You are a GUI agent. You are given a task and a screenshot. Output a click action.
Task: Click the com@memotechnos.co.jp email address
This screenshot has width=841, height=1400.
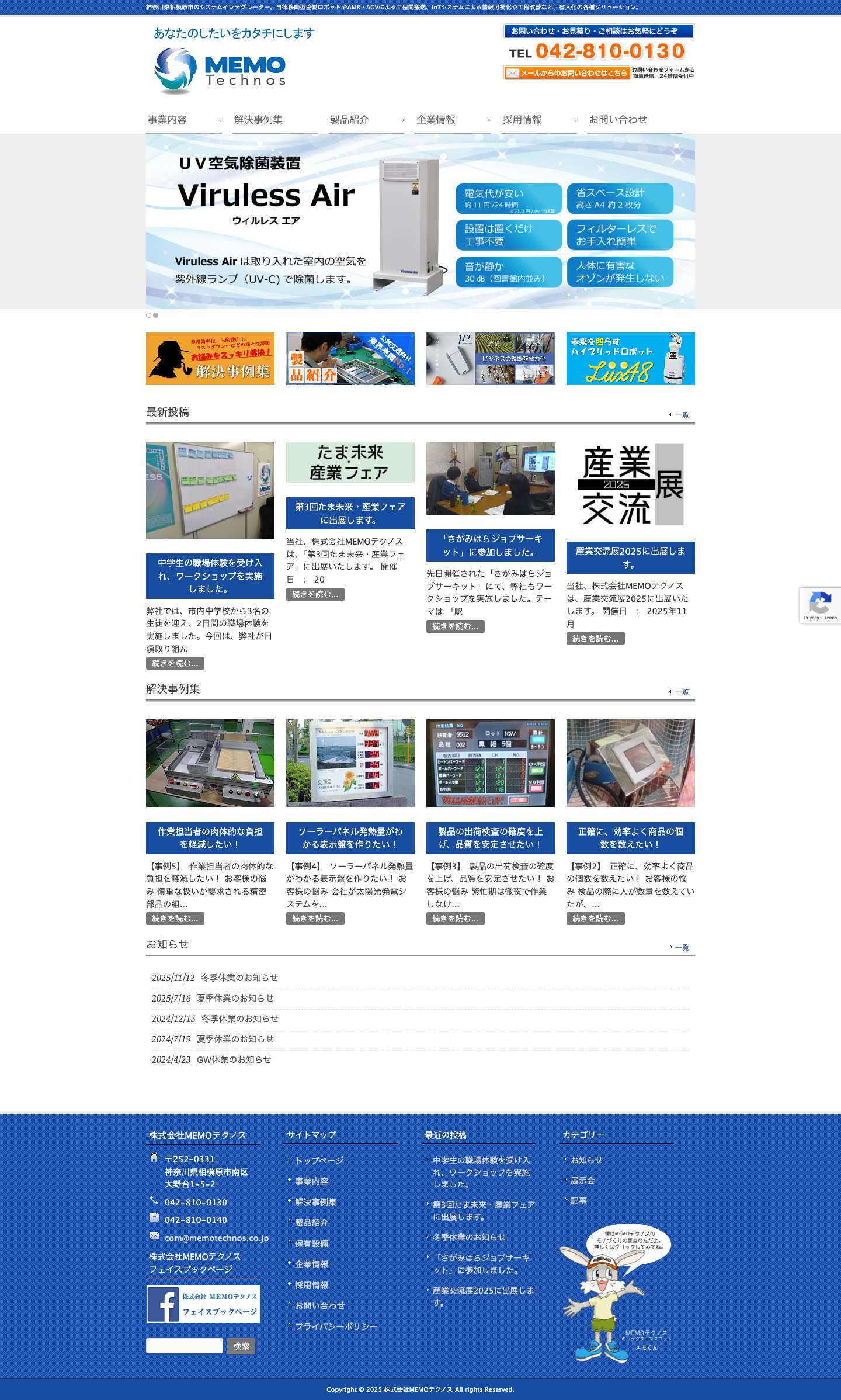coord(217,1238)
